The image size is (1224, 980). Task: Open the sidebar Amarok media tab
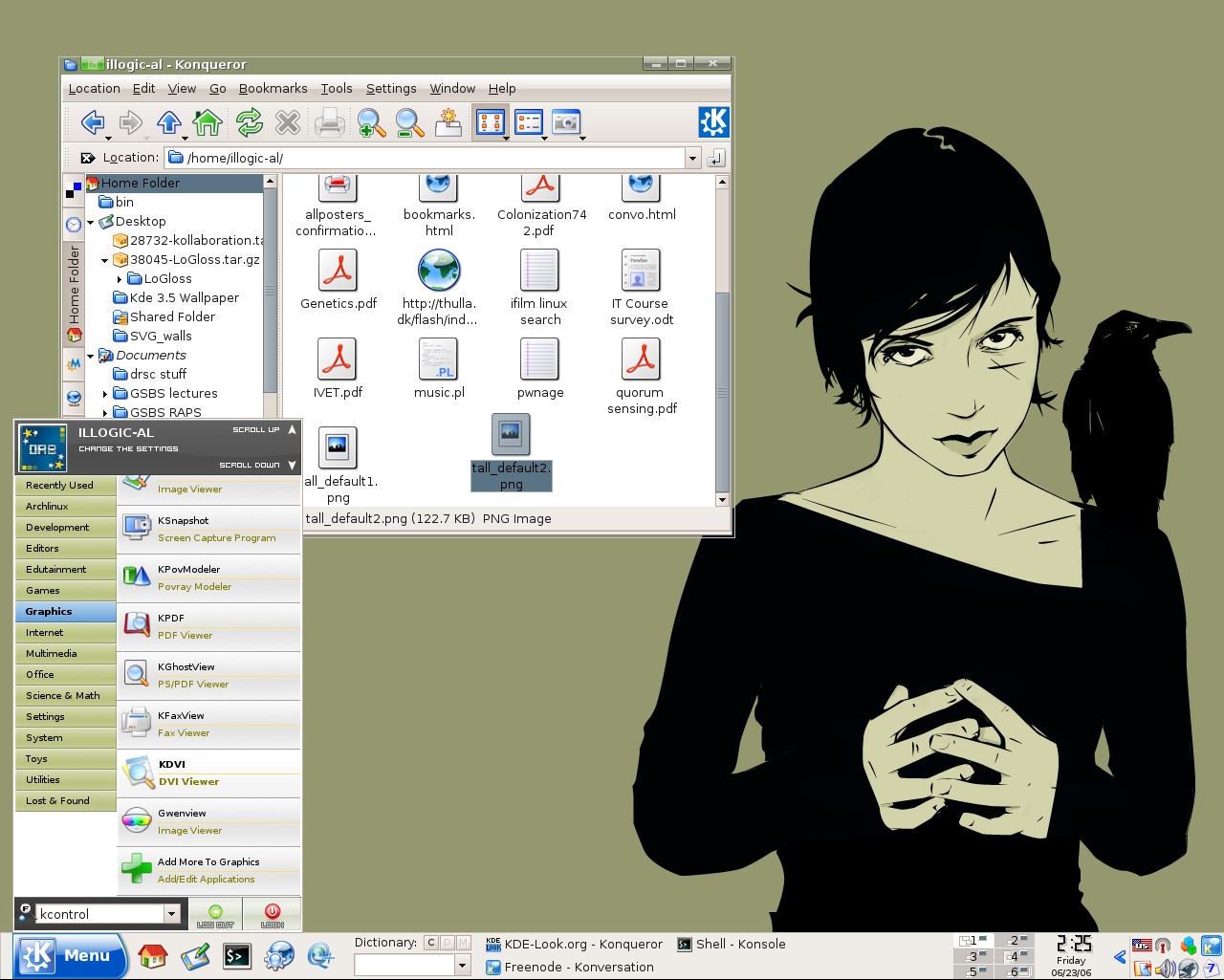(74, 364)
